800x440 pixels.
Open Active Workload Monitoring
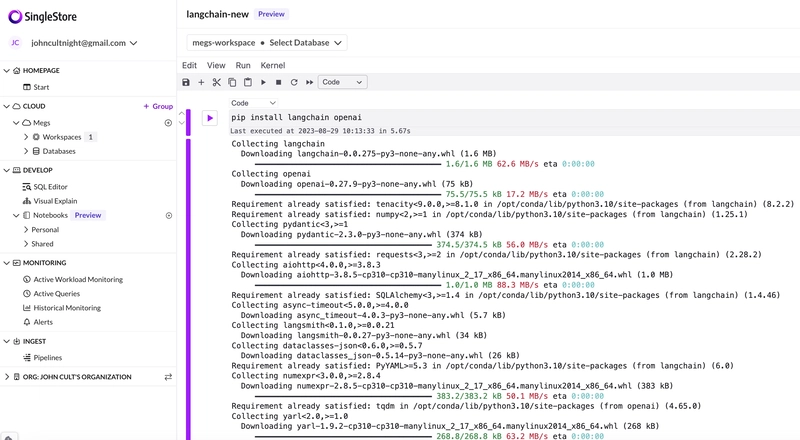coord(73,280)
